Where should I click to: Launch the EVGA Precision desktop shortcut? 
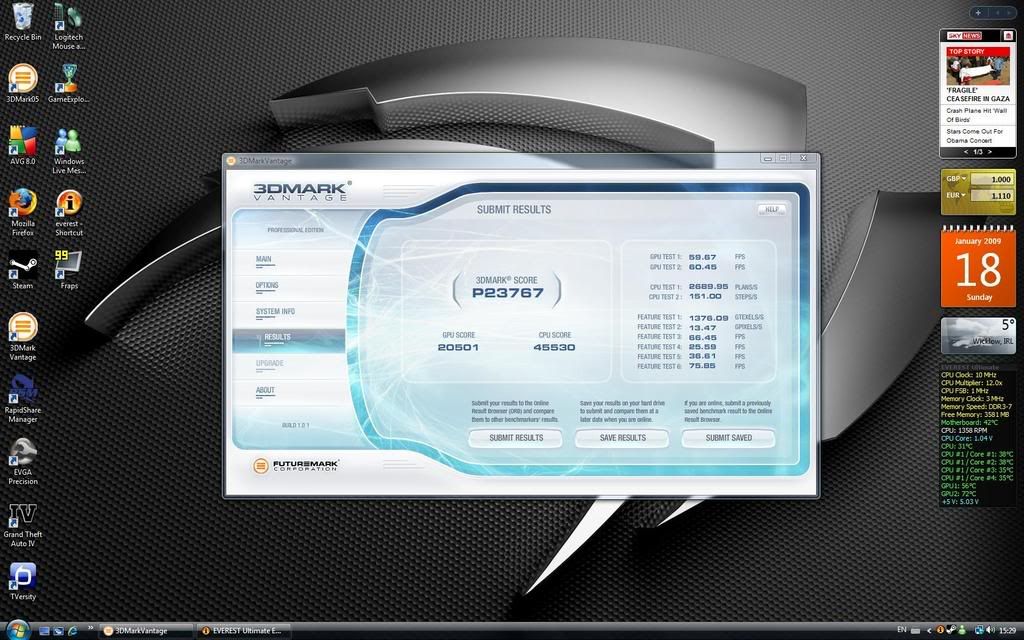coord(23,461)
